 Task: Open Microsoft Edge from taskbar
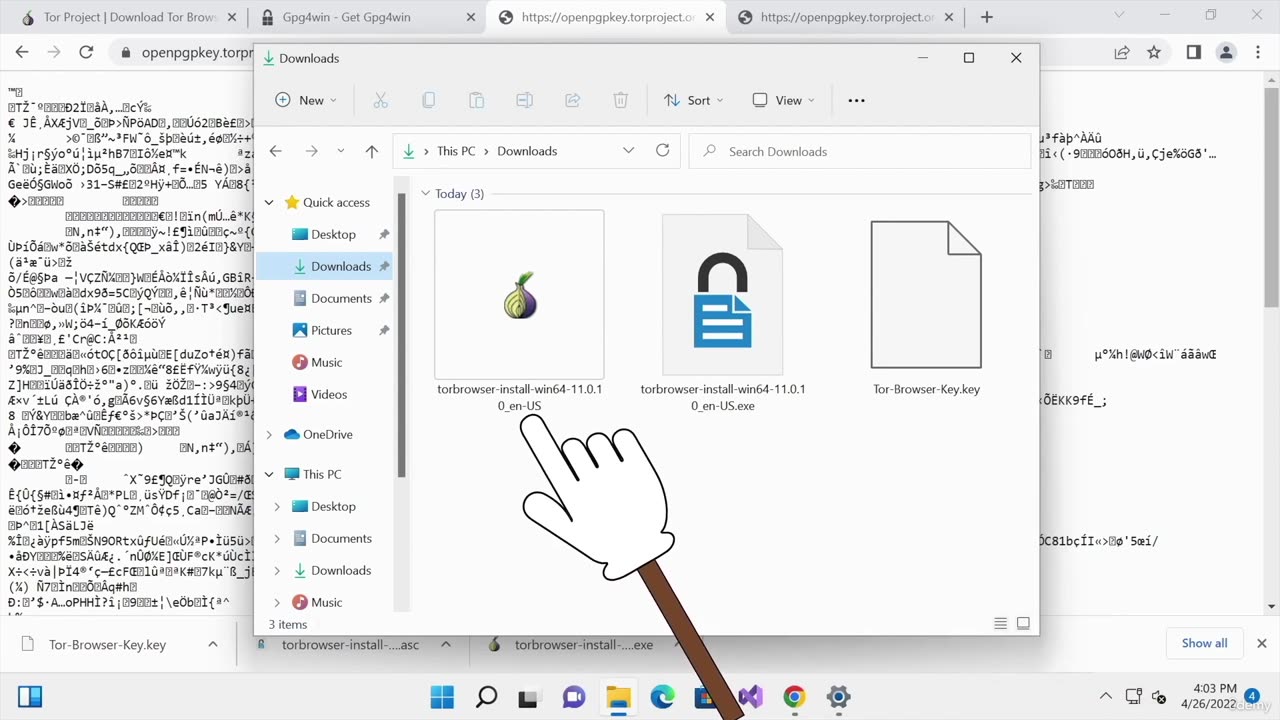pyautogui.click(x=662, y=697)
